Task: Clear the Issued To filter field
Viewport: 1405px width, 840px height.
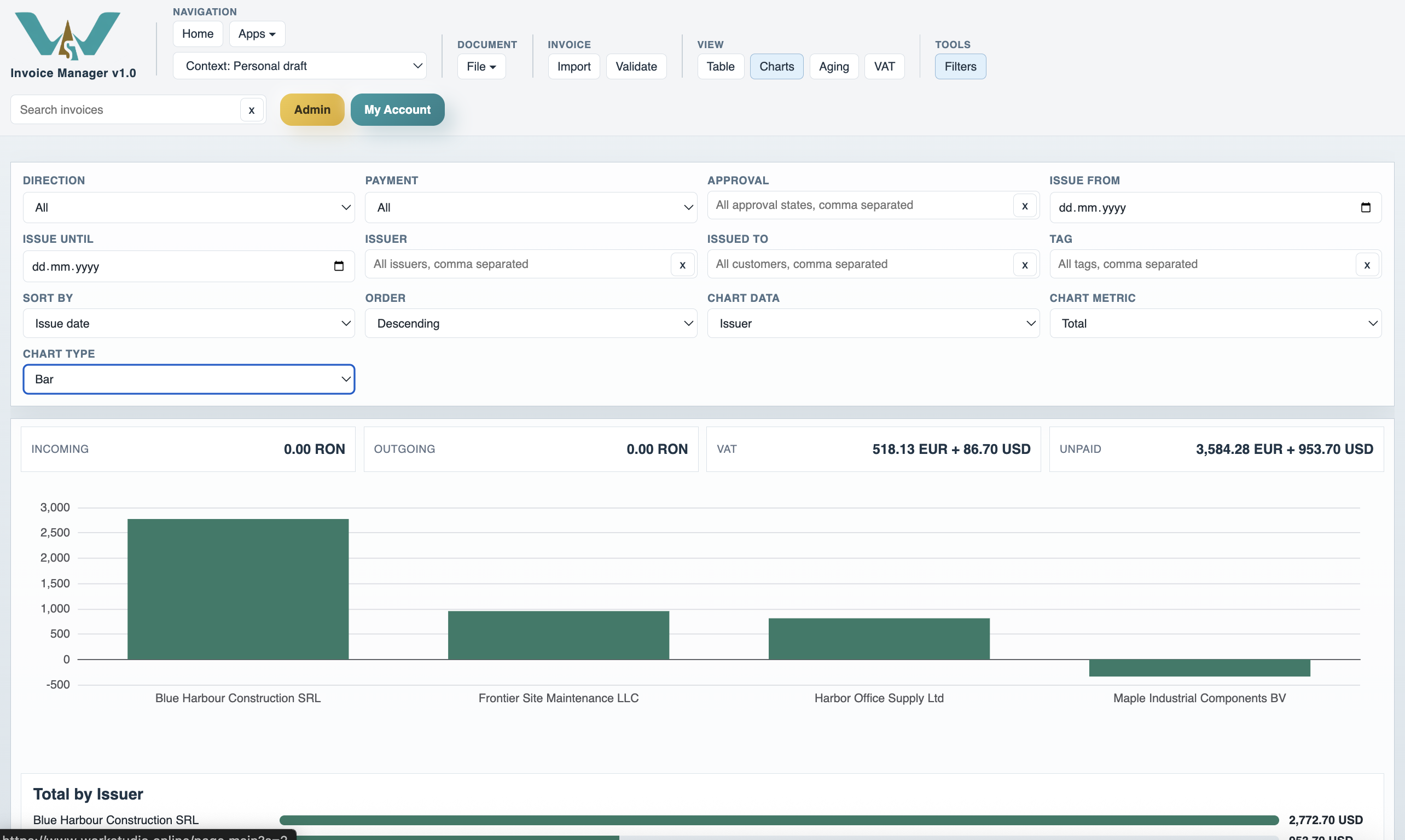Action: pos(1024,264)
